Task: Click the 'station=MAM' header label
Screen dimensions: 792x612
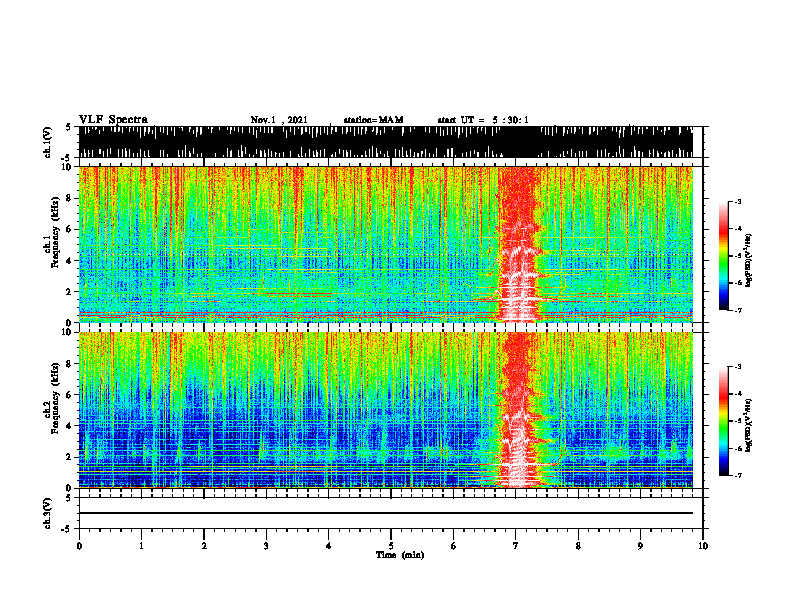Action: [x=373, y=120]
